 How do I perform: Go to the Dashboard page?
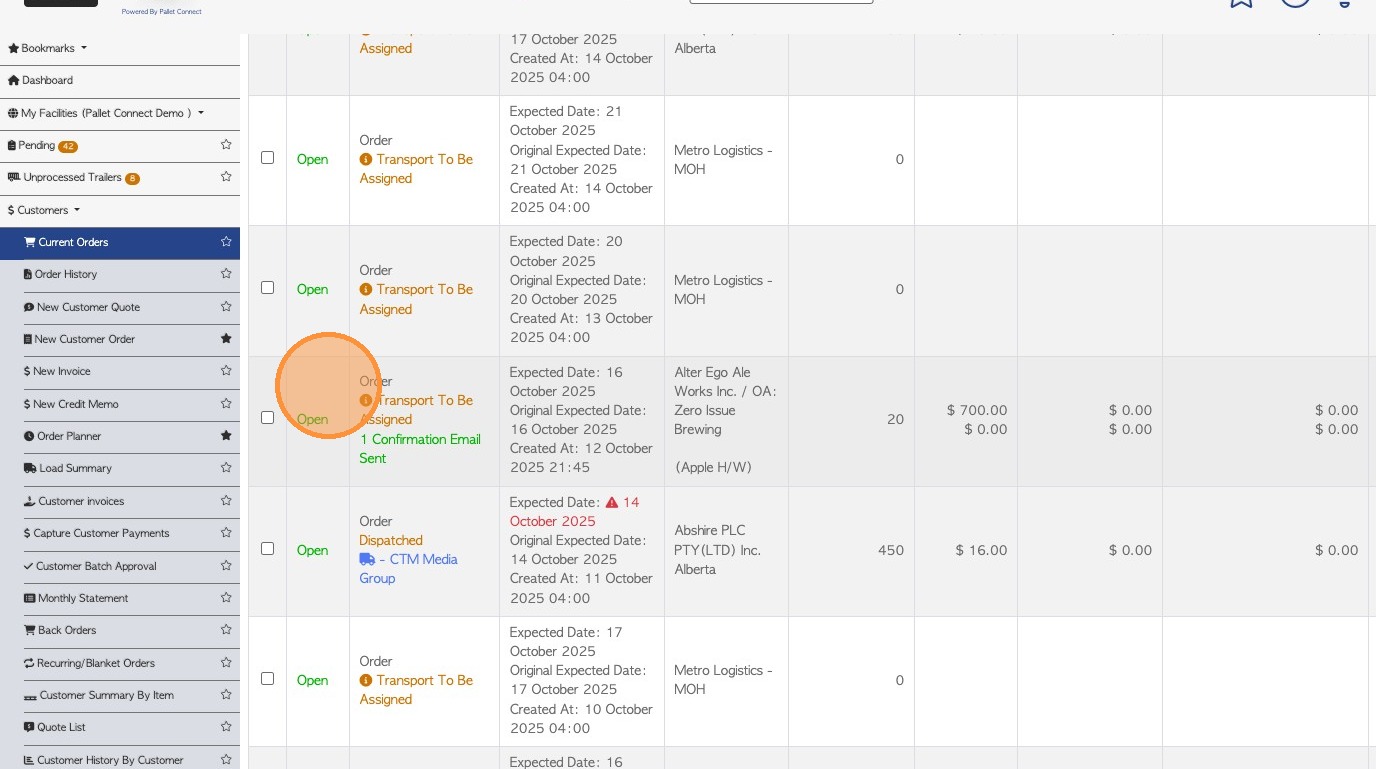47,80
